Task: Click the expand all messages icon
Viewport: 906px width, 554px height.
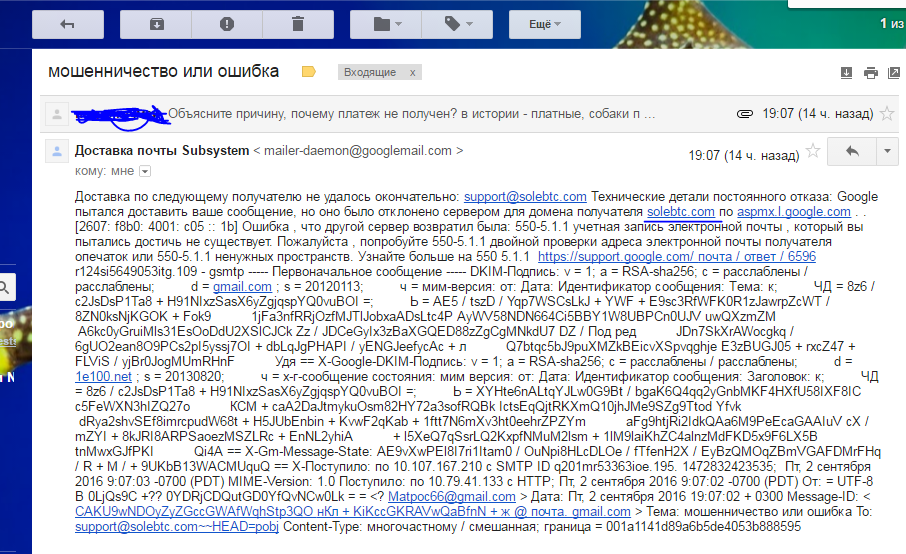Action: coord(846,72)
